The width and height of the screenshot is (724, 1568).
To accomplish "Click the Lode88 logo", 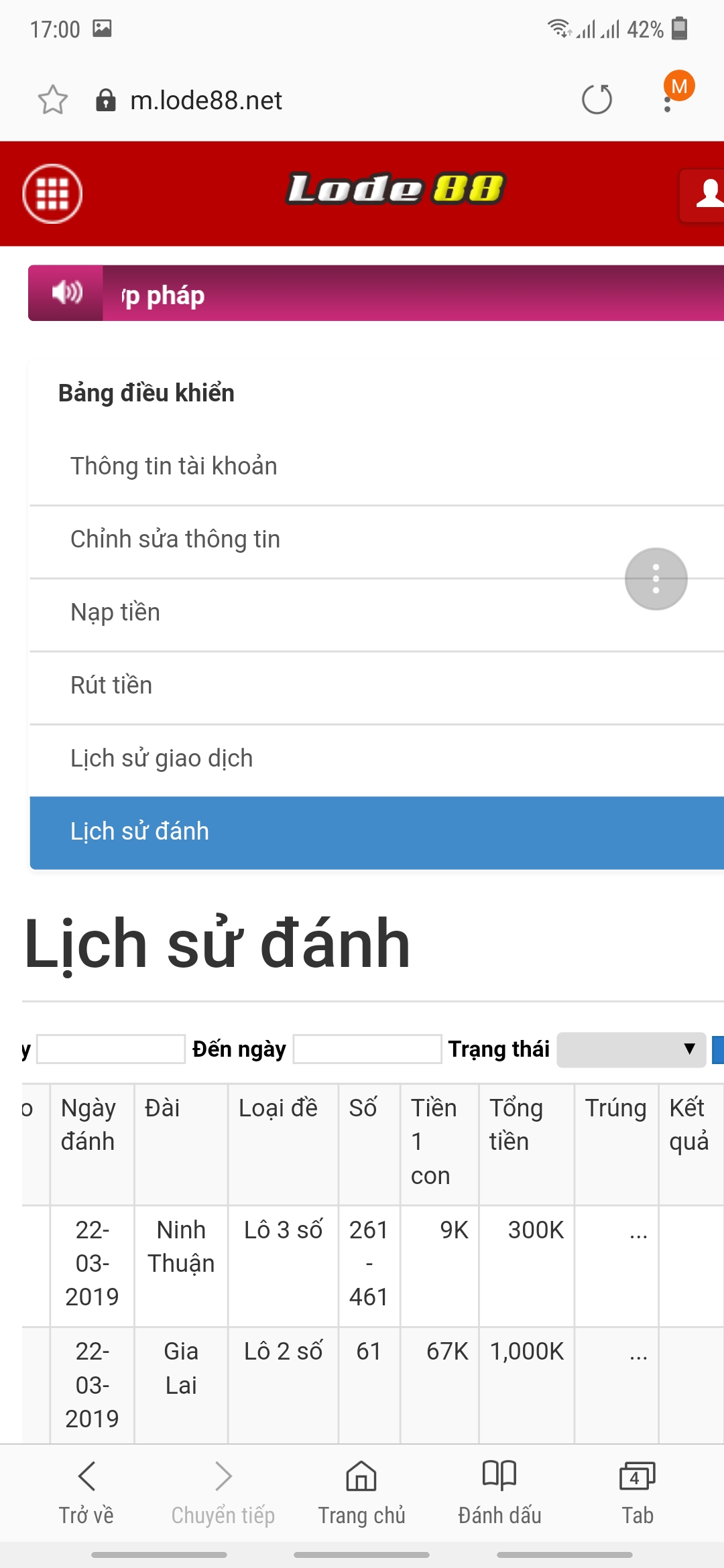I will click(x=395, y=190).
